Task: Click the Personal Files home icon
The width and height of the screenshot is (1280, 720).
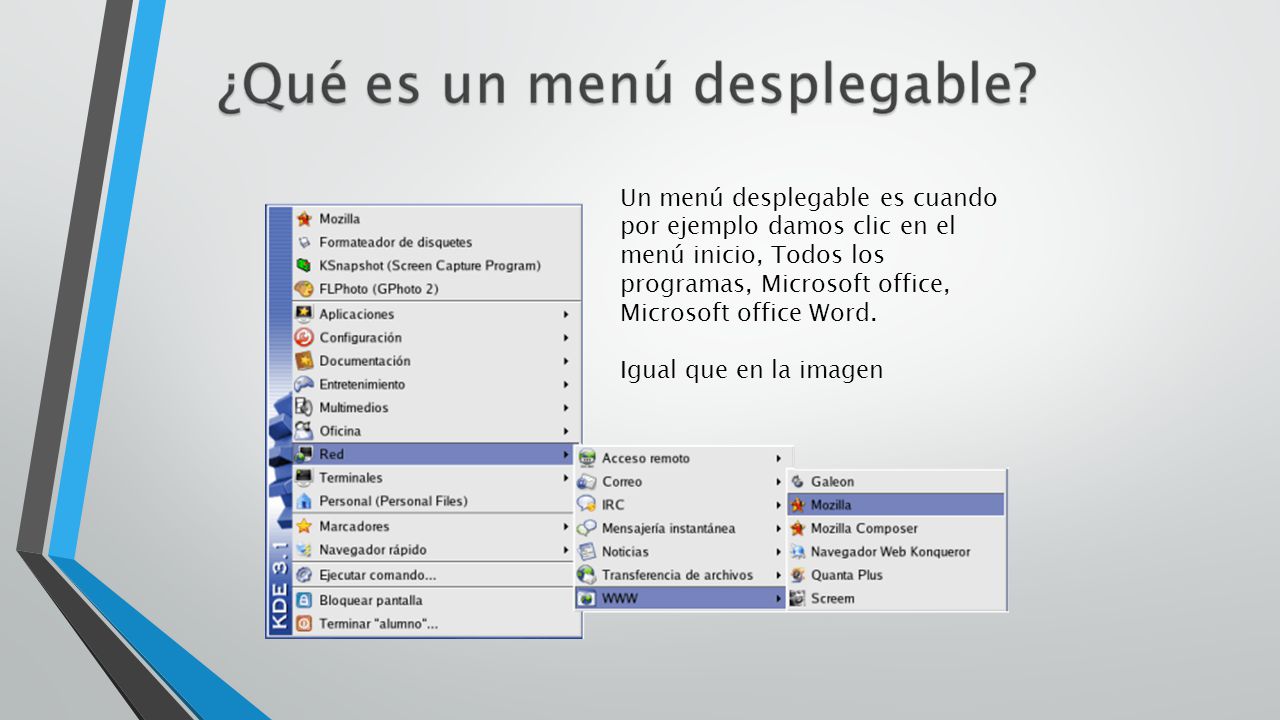Action: [x=304, y=501]
